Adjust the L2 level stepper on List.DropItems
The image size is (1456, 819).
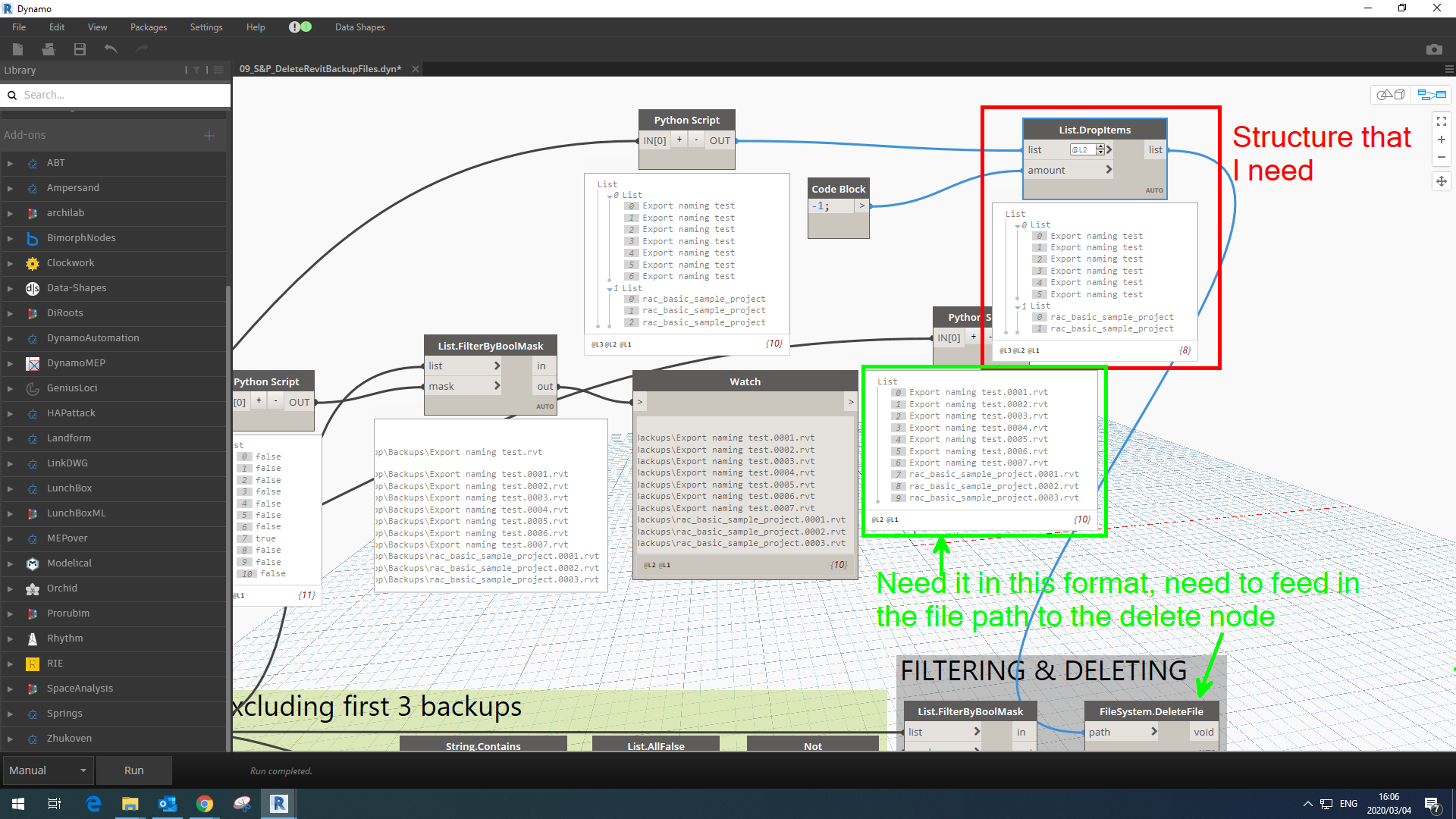[1100, 150]
